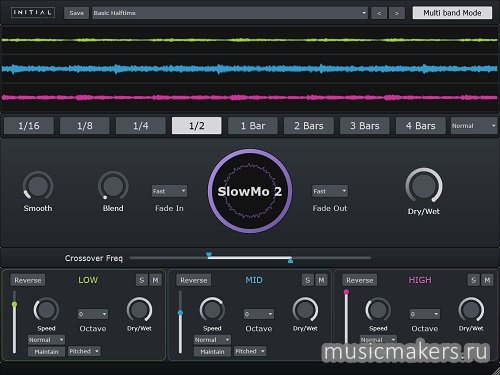Go to next preset with the right arrow
The width and height of the screenshot is (500, 375).
(397, 13)
